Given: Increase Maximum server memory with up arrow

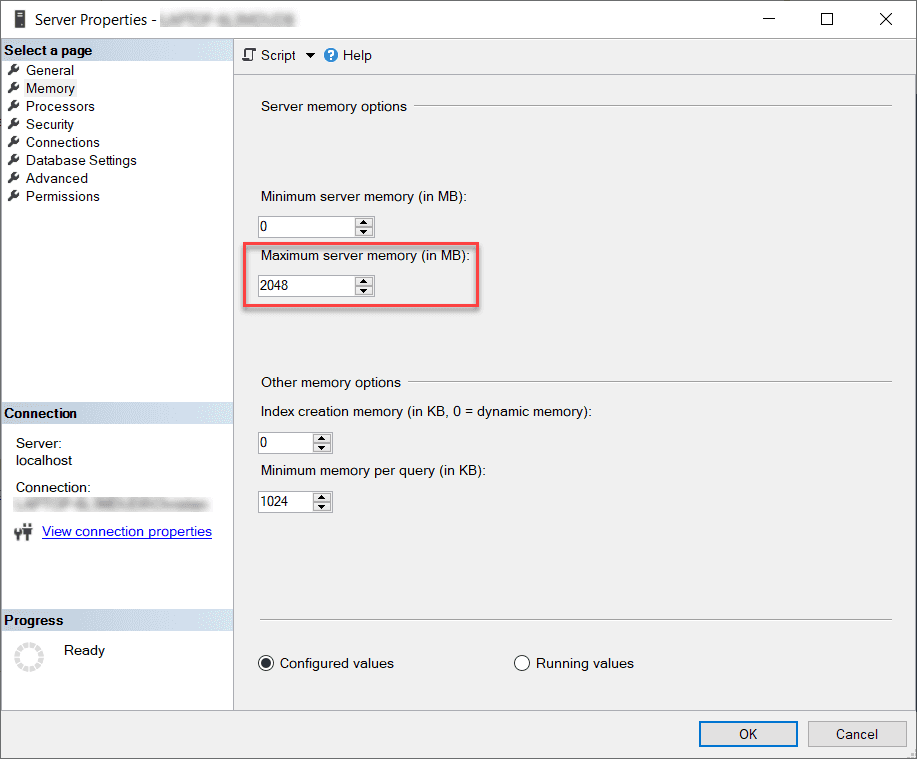Looking at the screenshot, I should pos(365,280).
